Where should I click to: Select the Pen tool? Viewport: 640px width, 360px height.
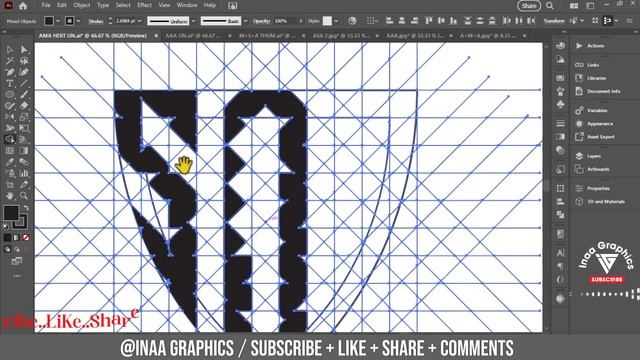coord(10,73)
